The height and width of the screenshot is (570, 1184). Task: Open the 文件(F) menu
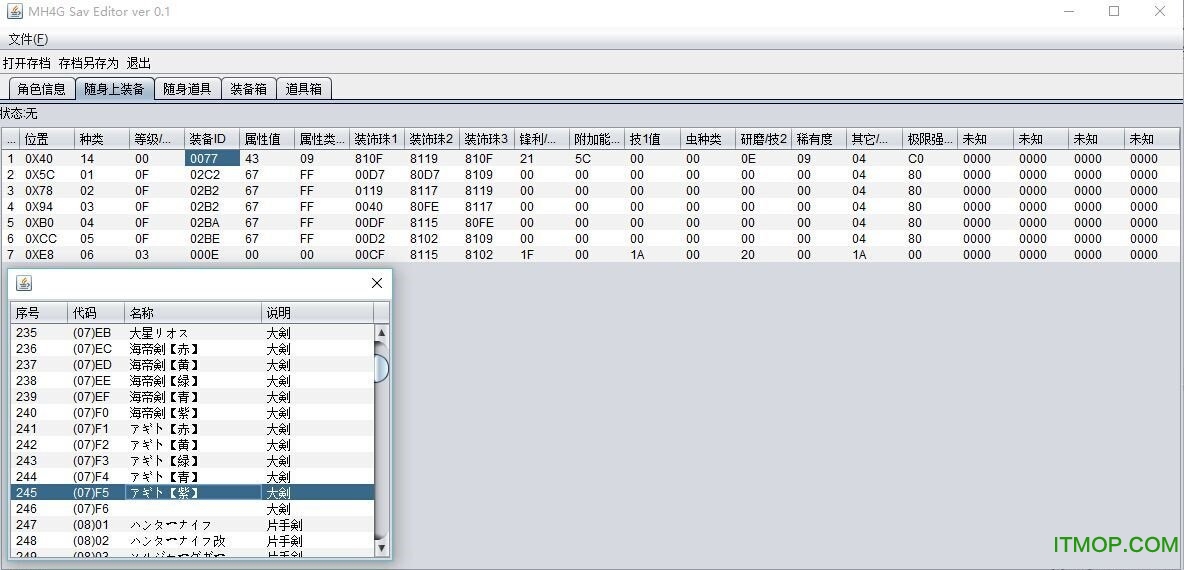pyautogui.click(x=28, y=39)
